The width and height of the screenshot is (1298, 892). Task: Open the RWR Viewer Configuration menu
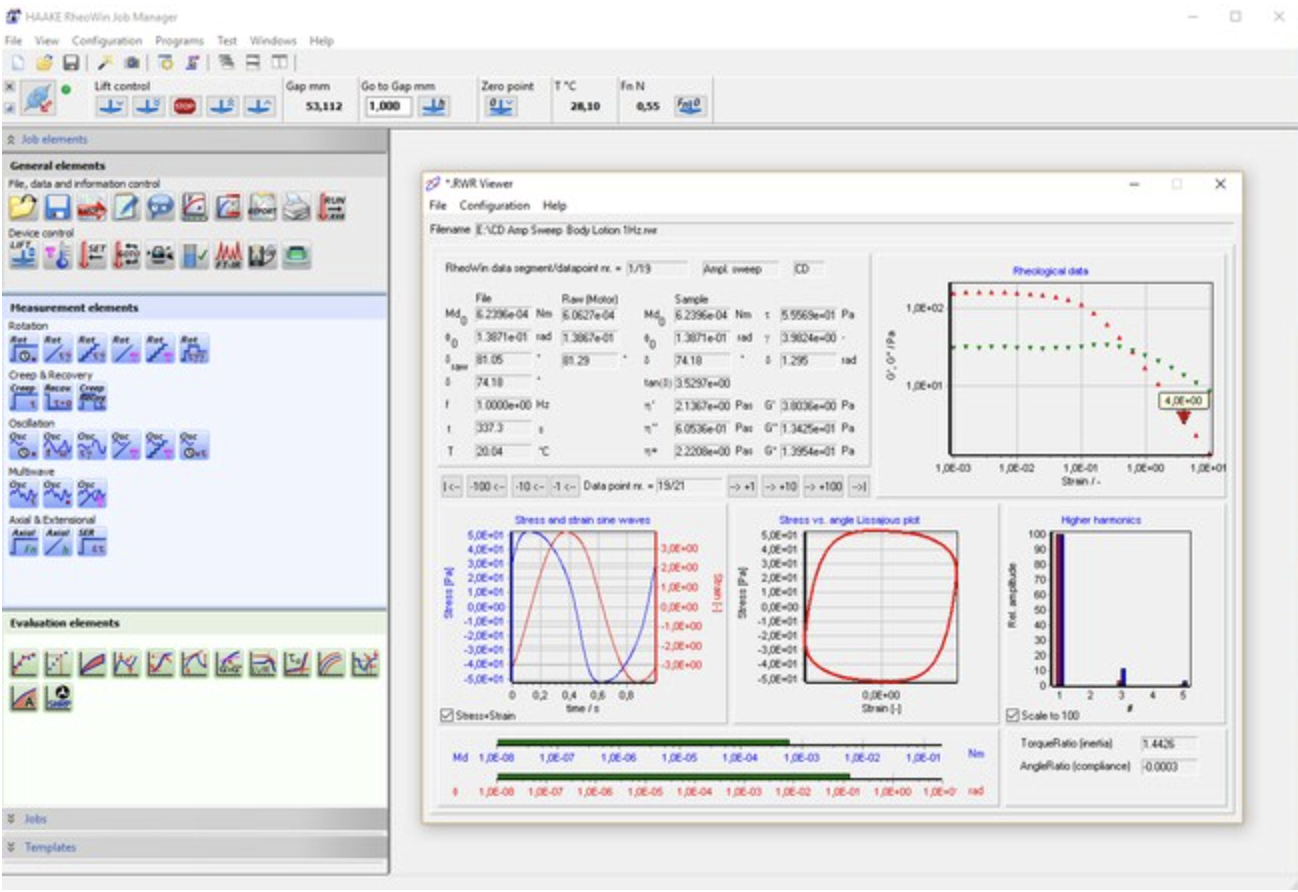494,205
